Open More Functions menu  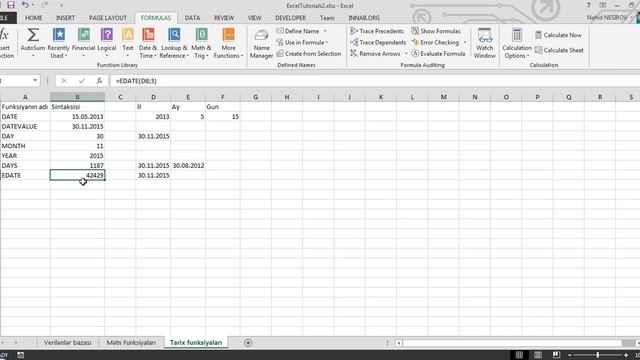point(228,43)
